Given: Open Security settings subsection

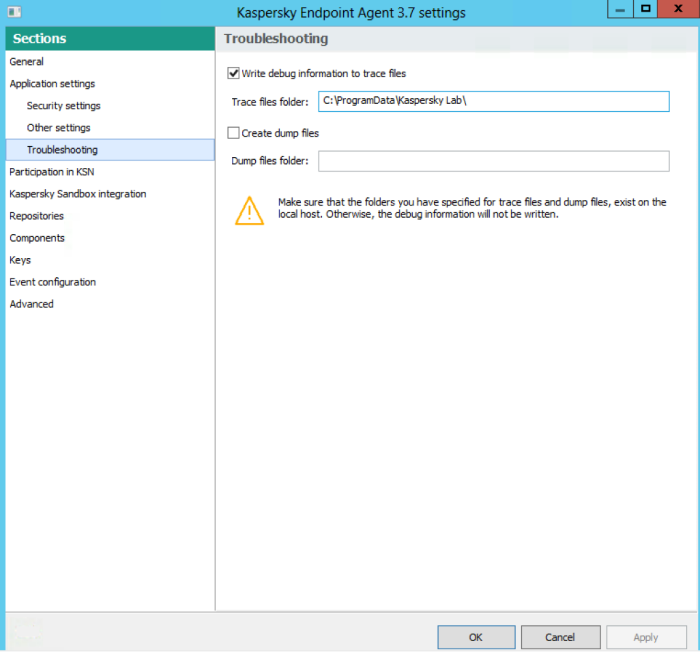Looking at the screenshot, I should pyautogui.click(x=63, y=106).
